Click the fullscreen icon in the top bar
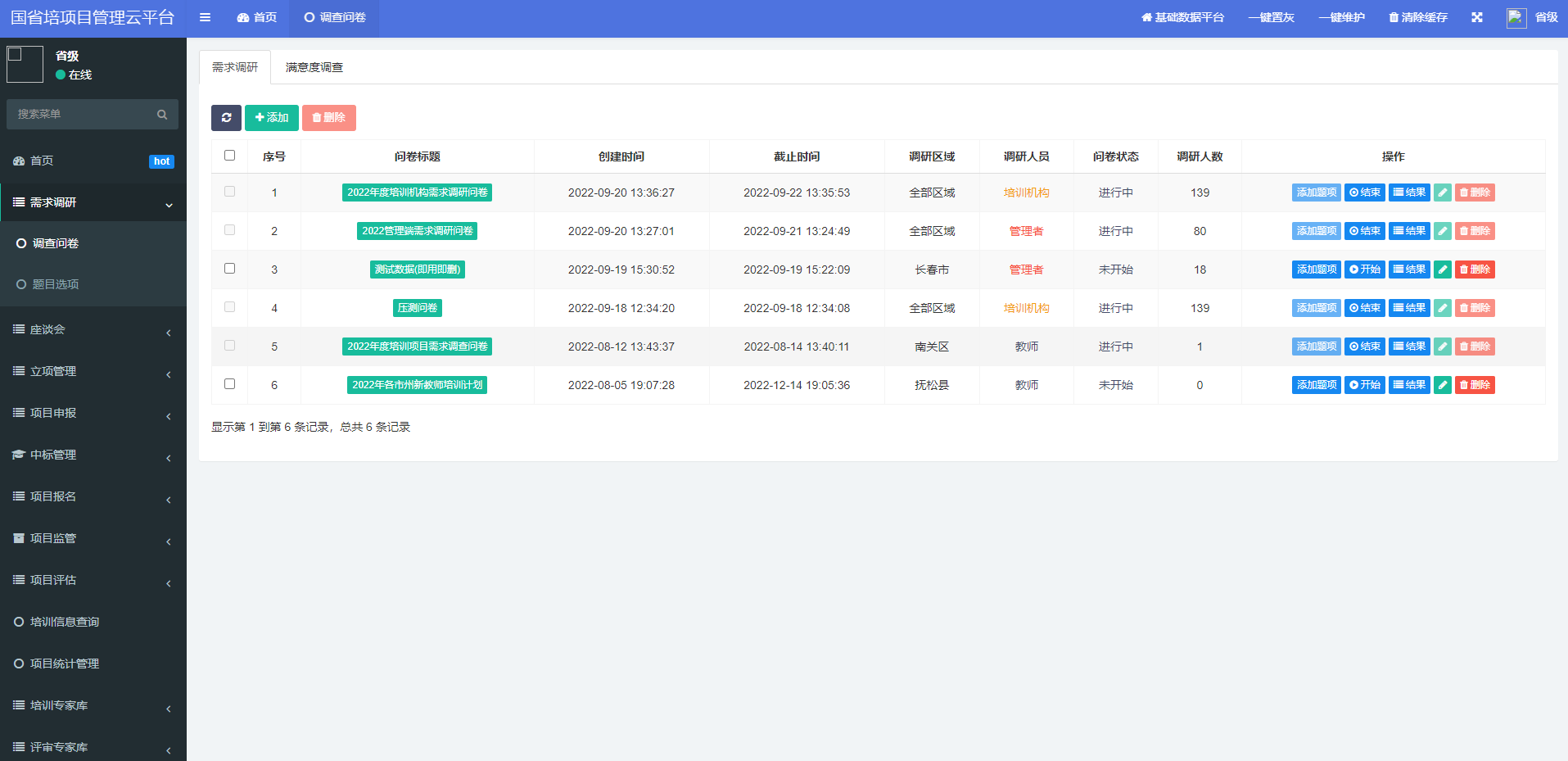 (1476, 17)
